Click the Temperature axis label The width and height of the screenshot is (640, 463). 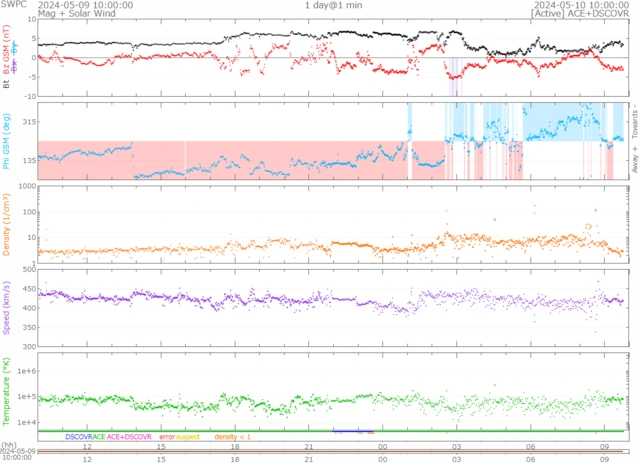pos(8,392)
